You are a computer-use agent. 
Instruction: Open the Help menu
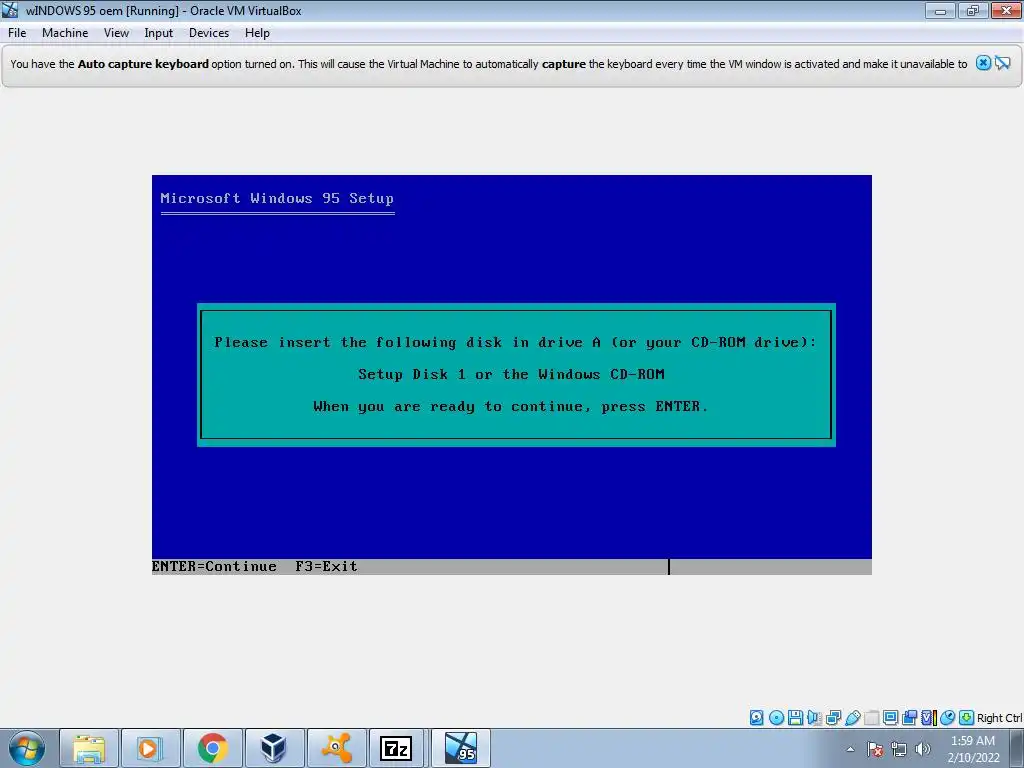pos(257,33)
